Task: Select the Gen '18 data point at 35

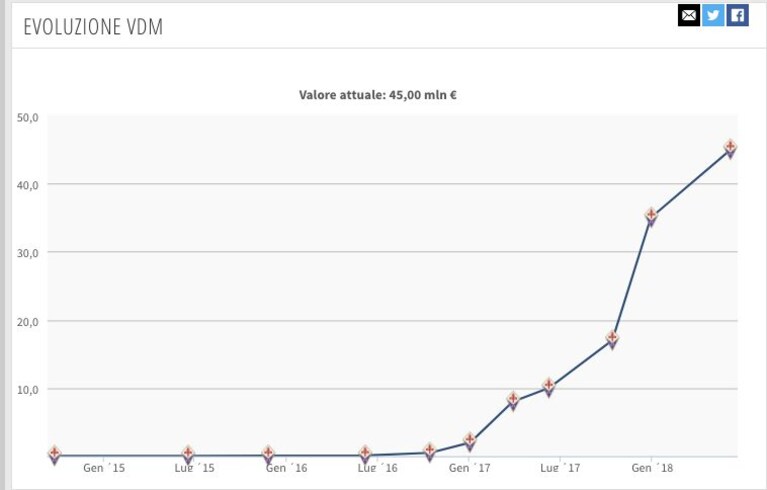Action: click(651, 217)
